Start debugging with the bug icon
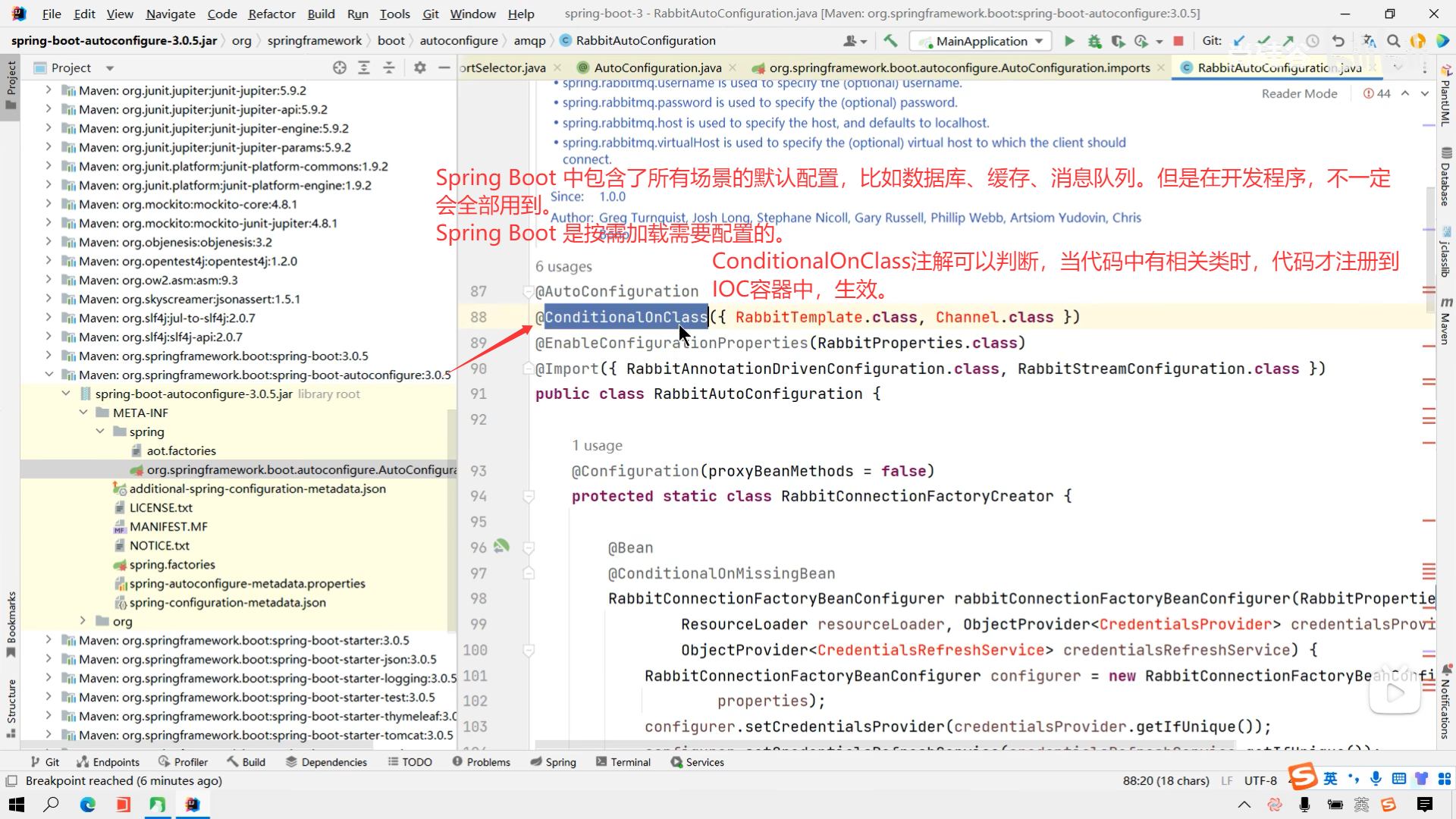Image resolution: width=1456 pixels, height=819 pixels. click(1094, 41)
